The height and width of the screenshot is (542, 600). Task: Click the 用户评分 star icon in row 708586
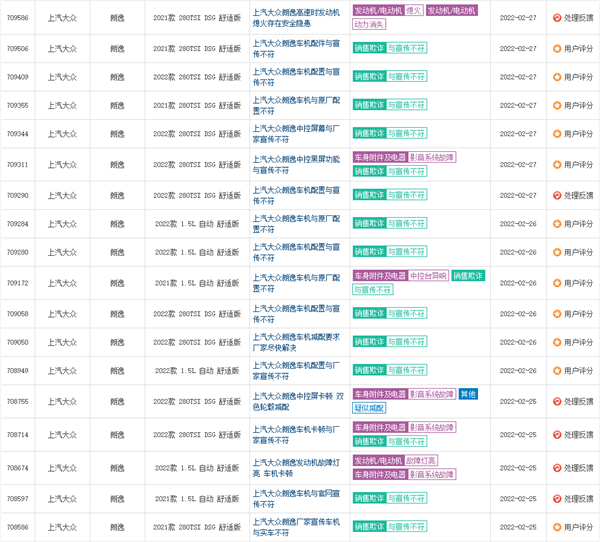tap(557, 527)
